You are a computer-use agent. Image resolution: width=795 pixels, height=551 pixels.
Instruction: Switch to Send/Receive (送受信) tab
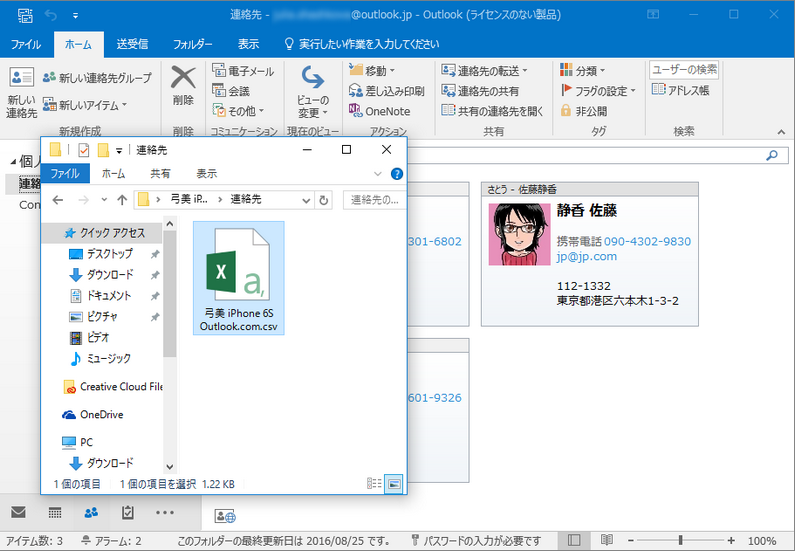(x=132, y=44)
